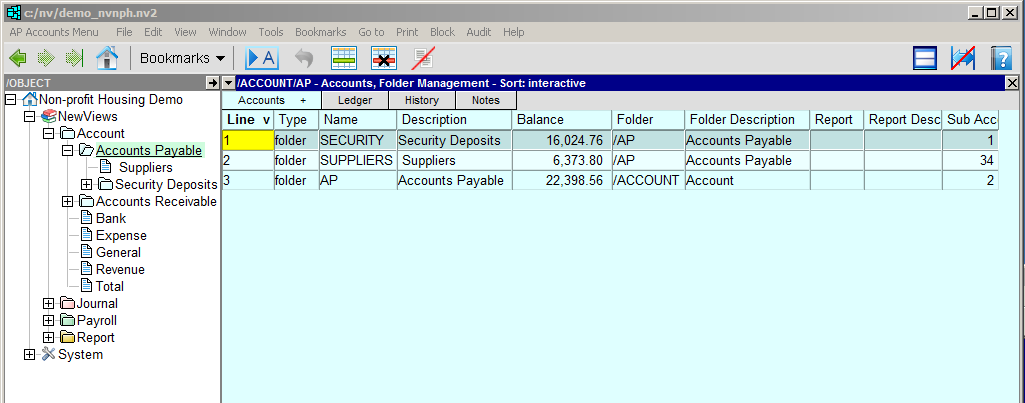Screen dimensions: 1025x403
Task: Open the Bookmarks dropdown in toolbar
Action: tap(182, 58)
